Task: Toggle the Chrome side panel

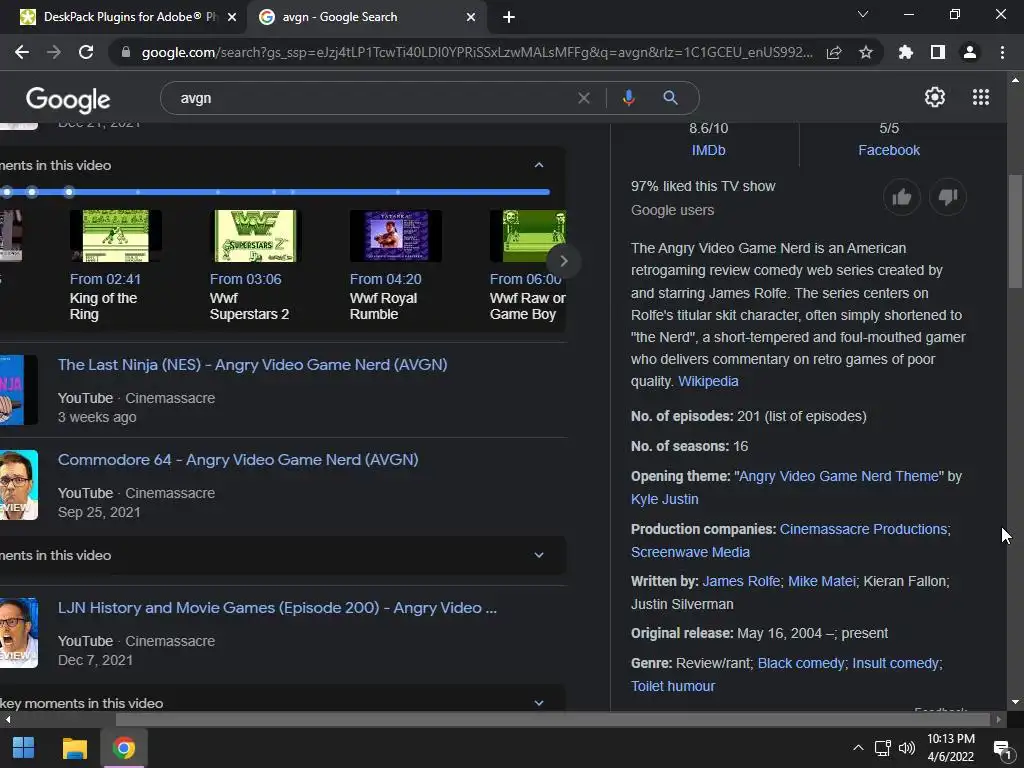Action: coord(938,52)
